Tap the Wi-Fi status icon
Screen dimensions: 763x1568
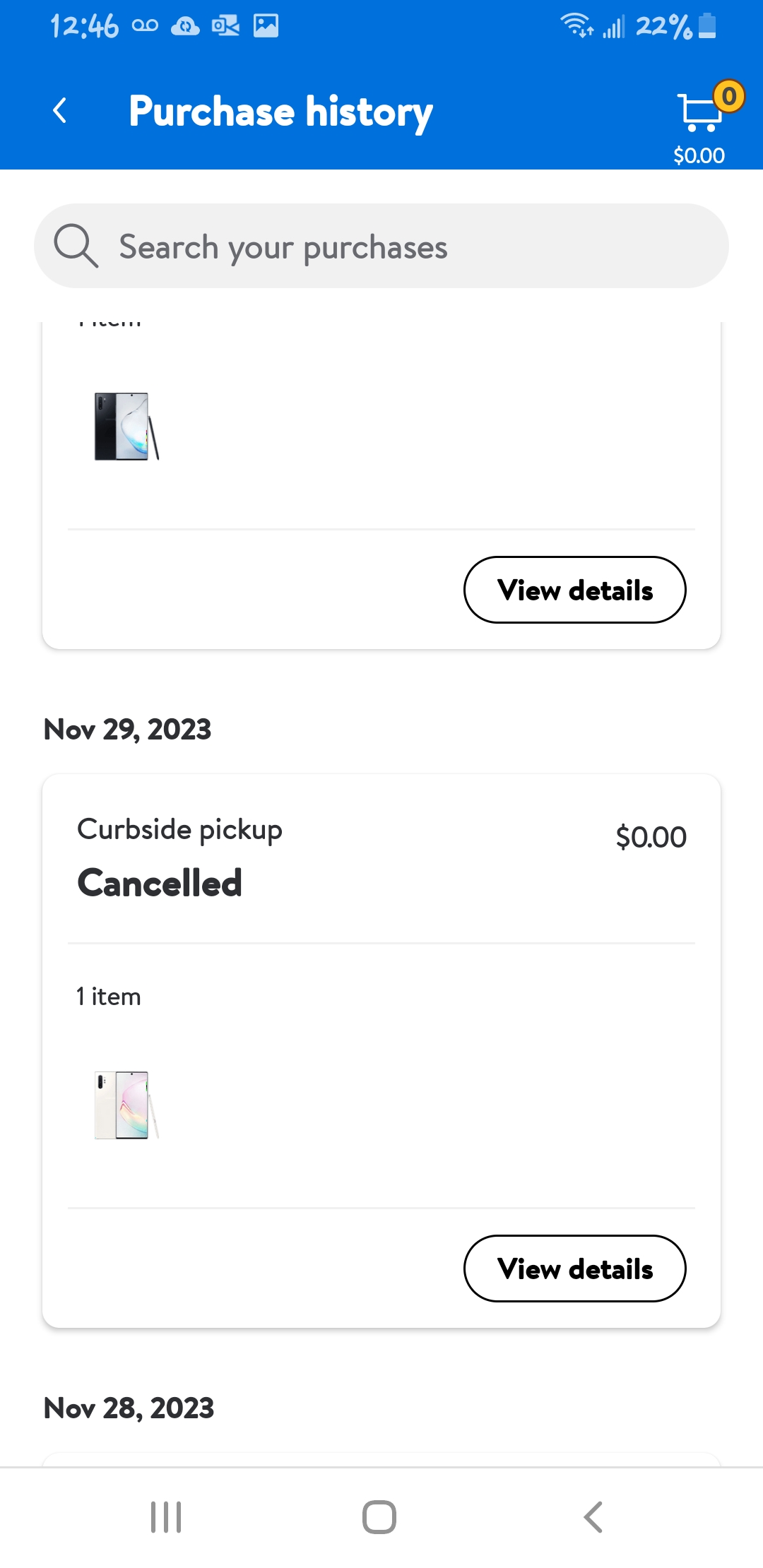[576, 25]
